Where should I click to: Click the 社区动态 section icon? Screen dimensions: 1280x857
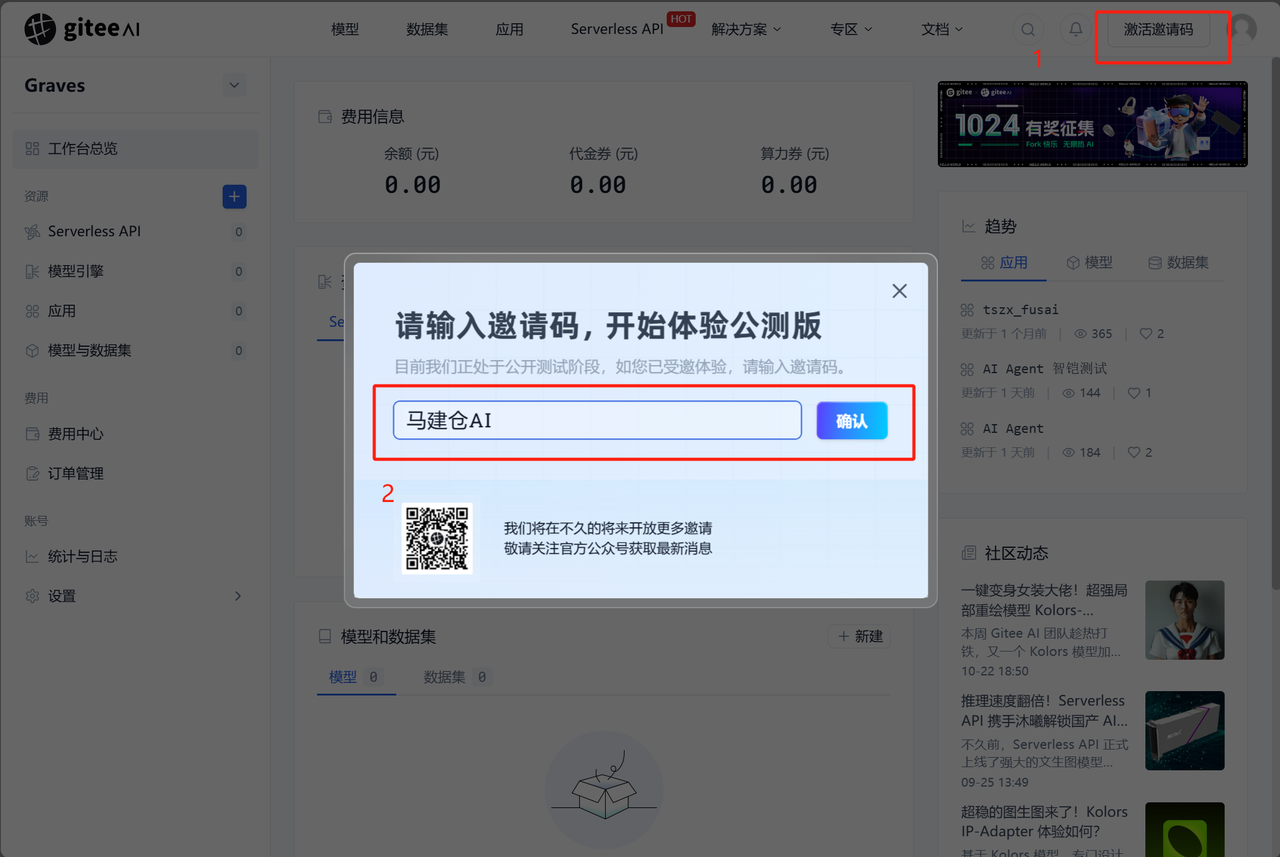coord(968,553)
